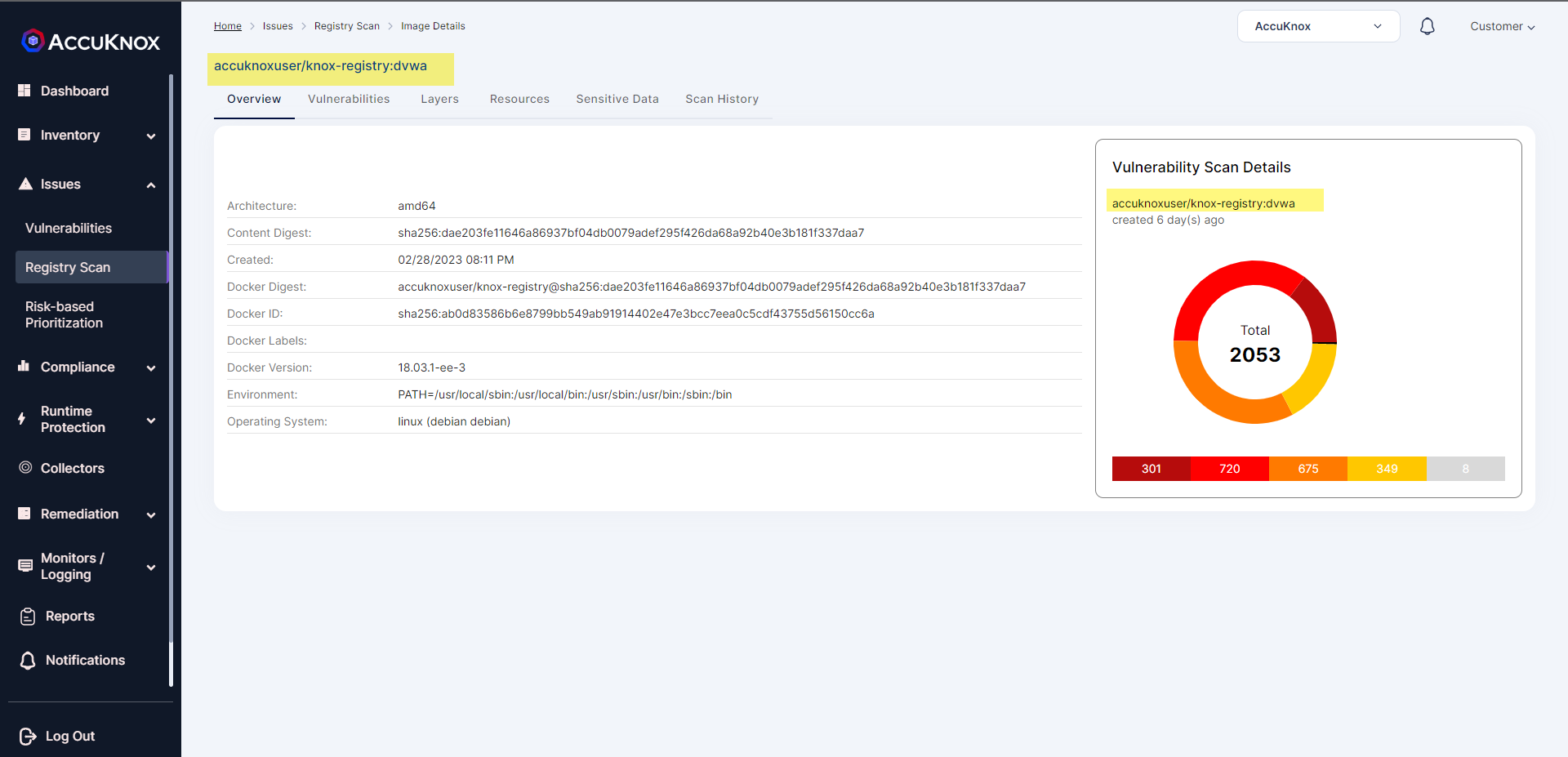The width and height of the screenshot is (1568, 757).
Task: Click the Image Details breadcrumb
Action: (x=433, y=26)
